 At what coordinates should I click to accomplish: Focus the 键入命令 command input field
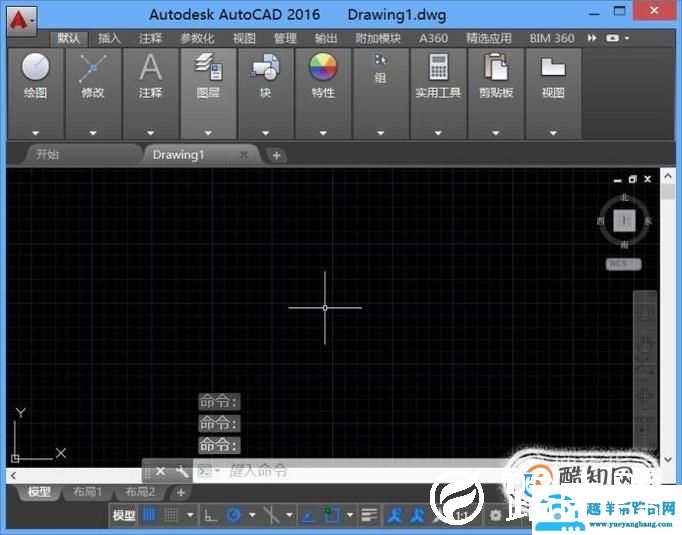click(x=348, y=471)
